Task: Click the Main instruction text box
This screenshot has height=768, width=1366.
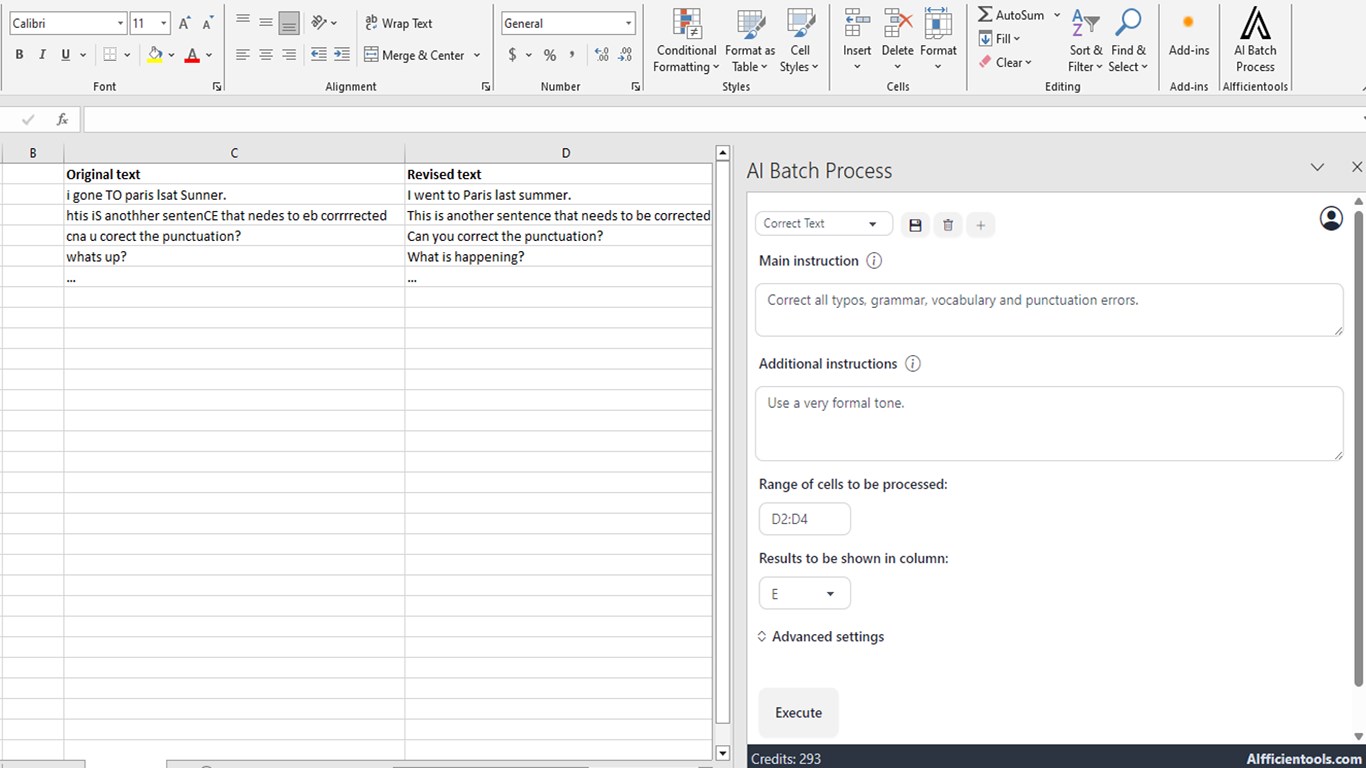Action: 1050,310
